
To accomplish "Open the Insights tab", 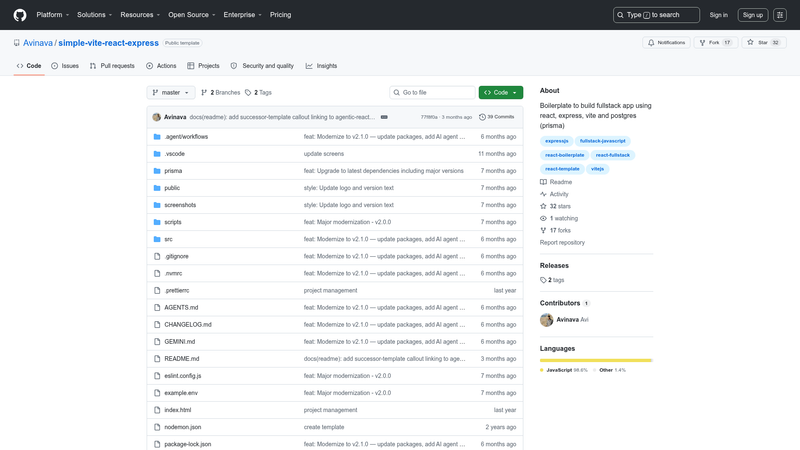I will 321,66.
